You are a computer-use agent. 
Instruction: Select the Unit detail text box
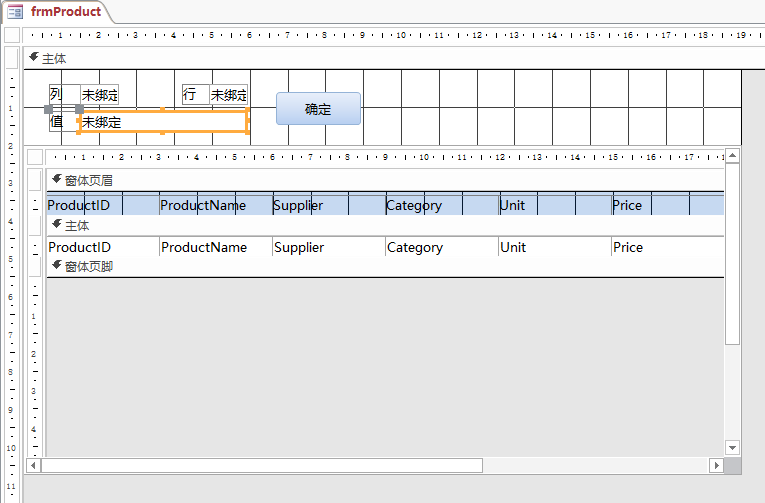click(x=555, y=247)
